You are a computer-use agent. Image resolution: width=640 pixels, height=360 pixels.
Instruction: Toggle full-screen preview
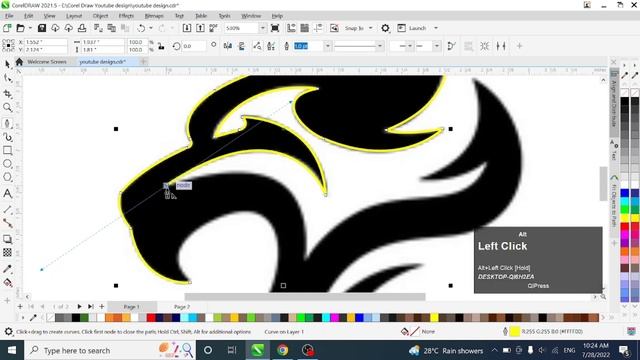coord(275,28)
